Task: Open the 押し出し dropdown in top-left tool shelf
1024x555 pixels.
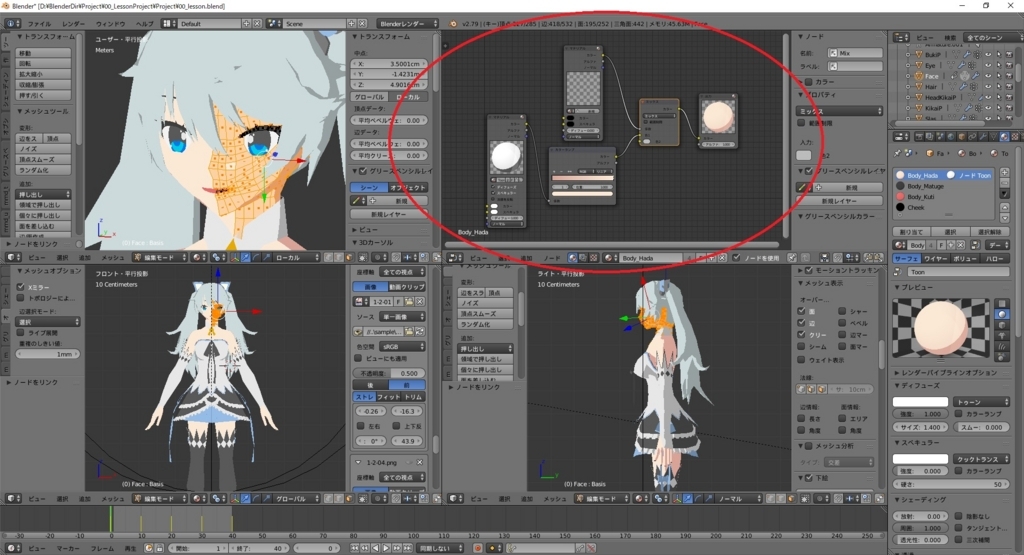Action: click(43, 194)
